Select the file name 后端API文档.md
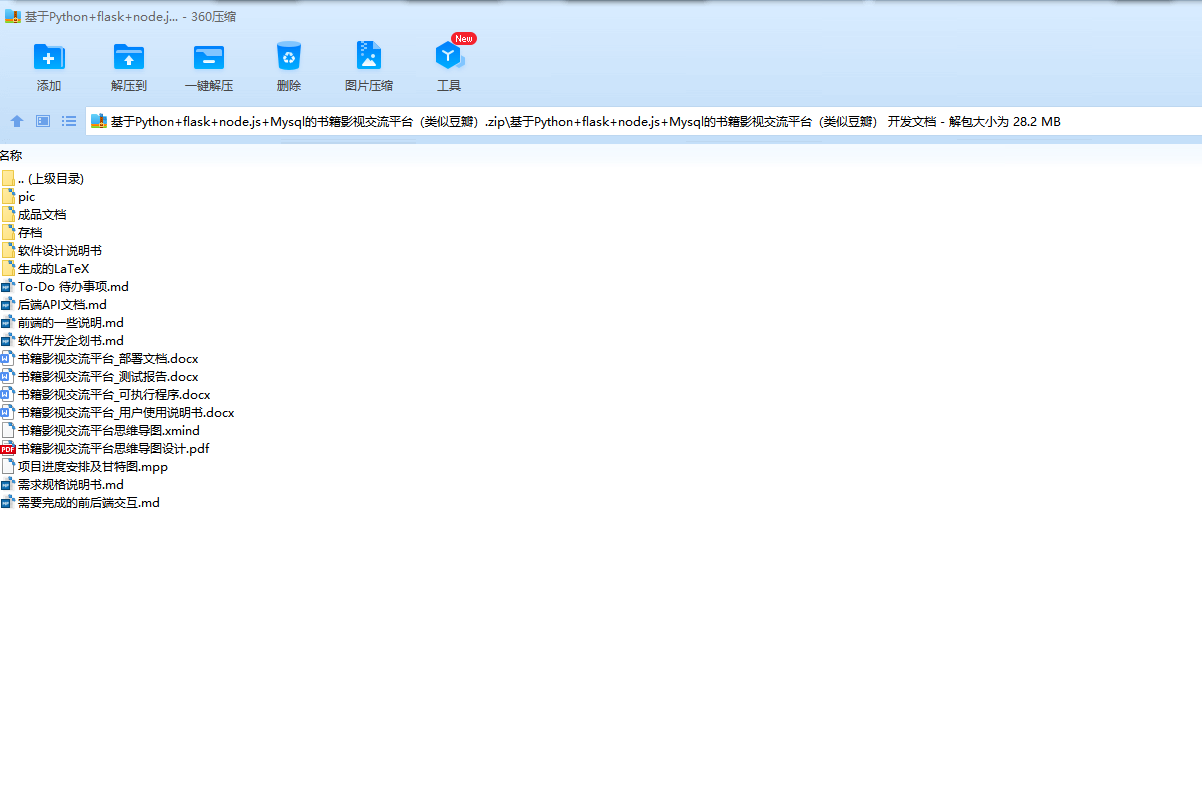This screenshot has width=1202, height=790. click(x=62, y=305)
